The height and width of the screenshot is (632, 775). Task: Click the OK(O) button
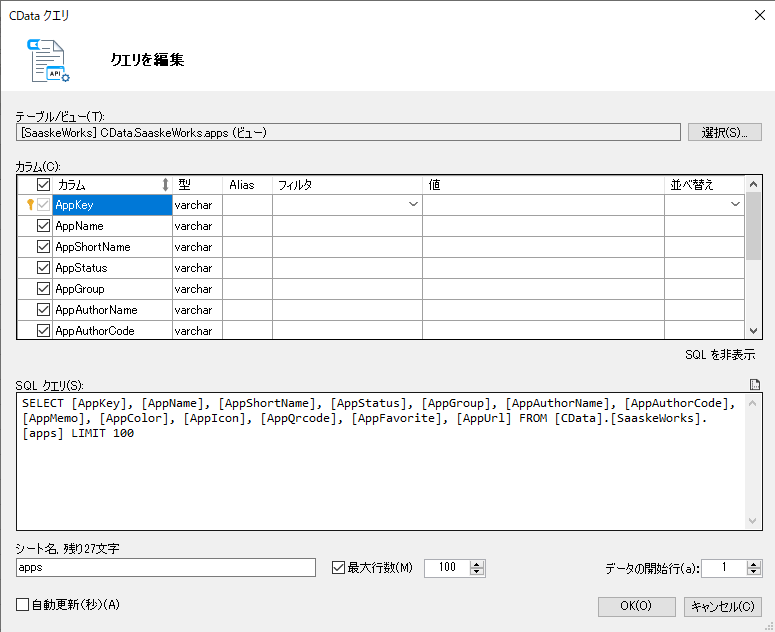[637, 606]
